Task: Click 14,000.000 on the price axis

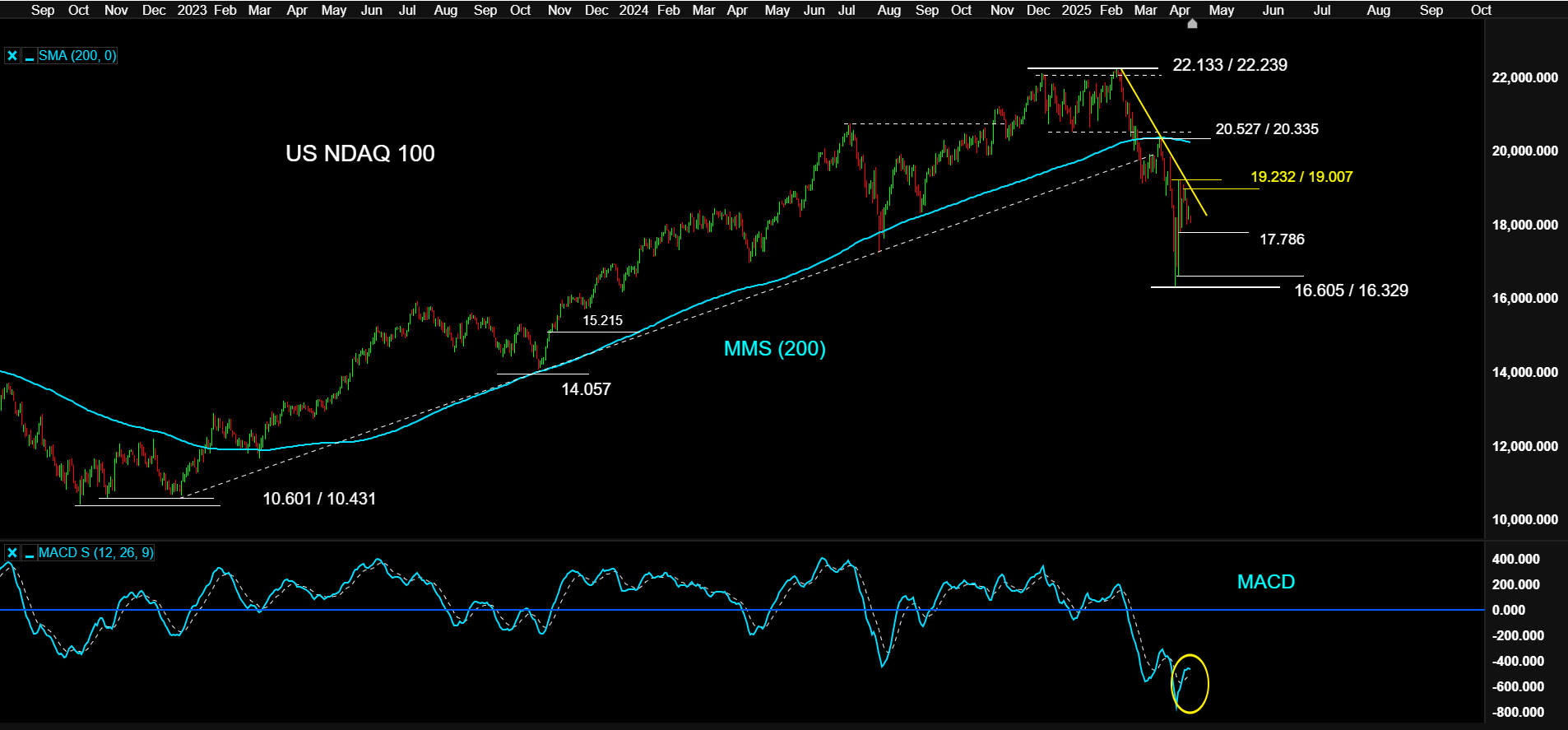Action: click(1524, 372)
